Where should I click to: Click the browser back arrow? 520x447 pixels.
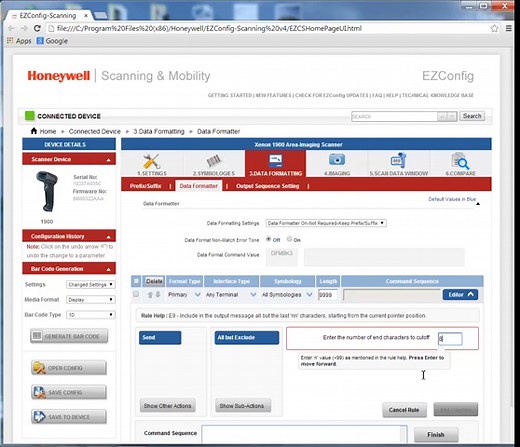[11, 28]
